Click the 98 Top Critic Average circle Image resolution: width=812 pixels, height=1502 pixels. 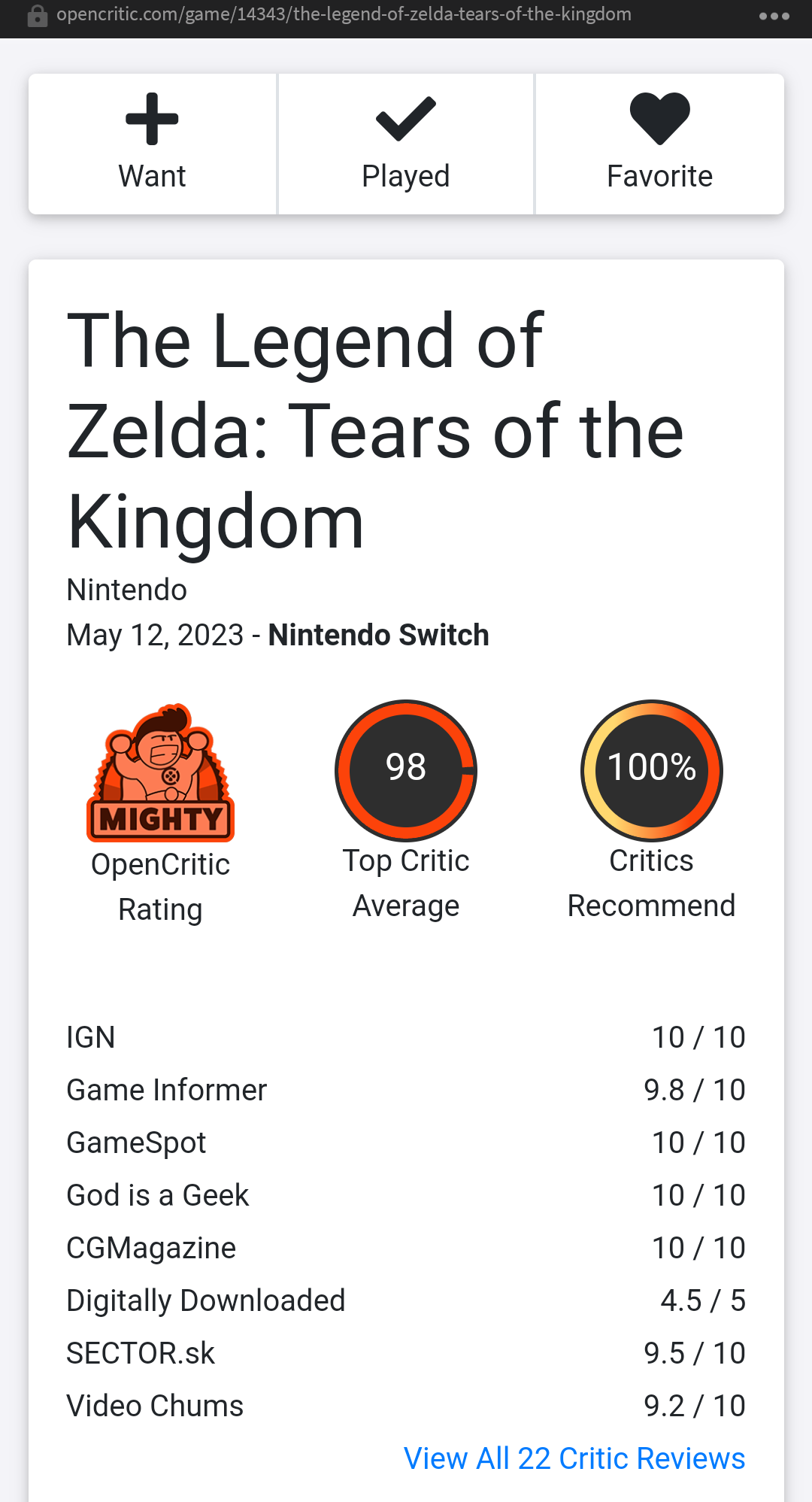[x=406, y=769]
